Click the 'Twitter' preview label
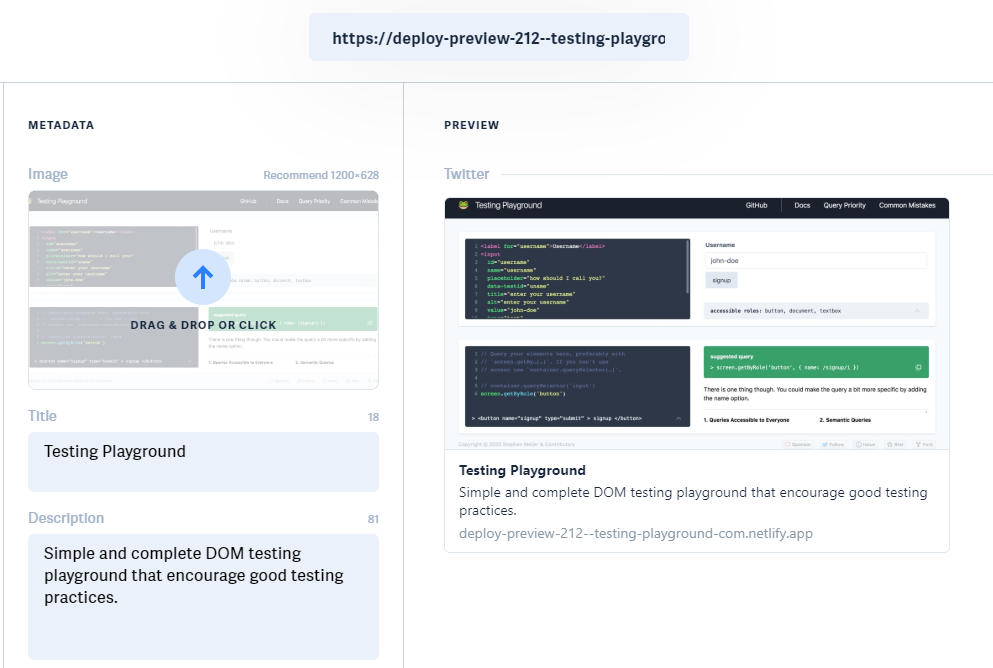This screenshot has width=993, height=668. click(x=466, y=173)
